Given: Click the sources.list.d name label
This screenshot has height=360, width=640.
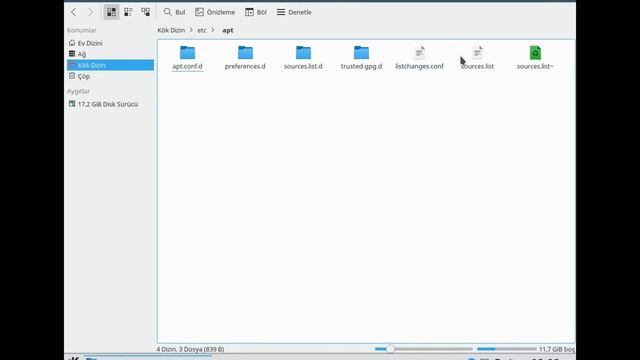Looking at the screenshot, I should 303,66.
